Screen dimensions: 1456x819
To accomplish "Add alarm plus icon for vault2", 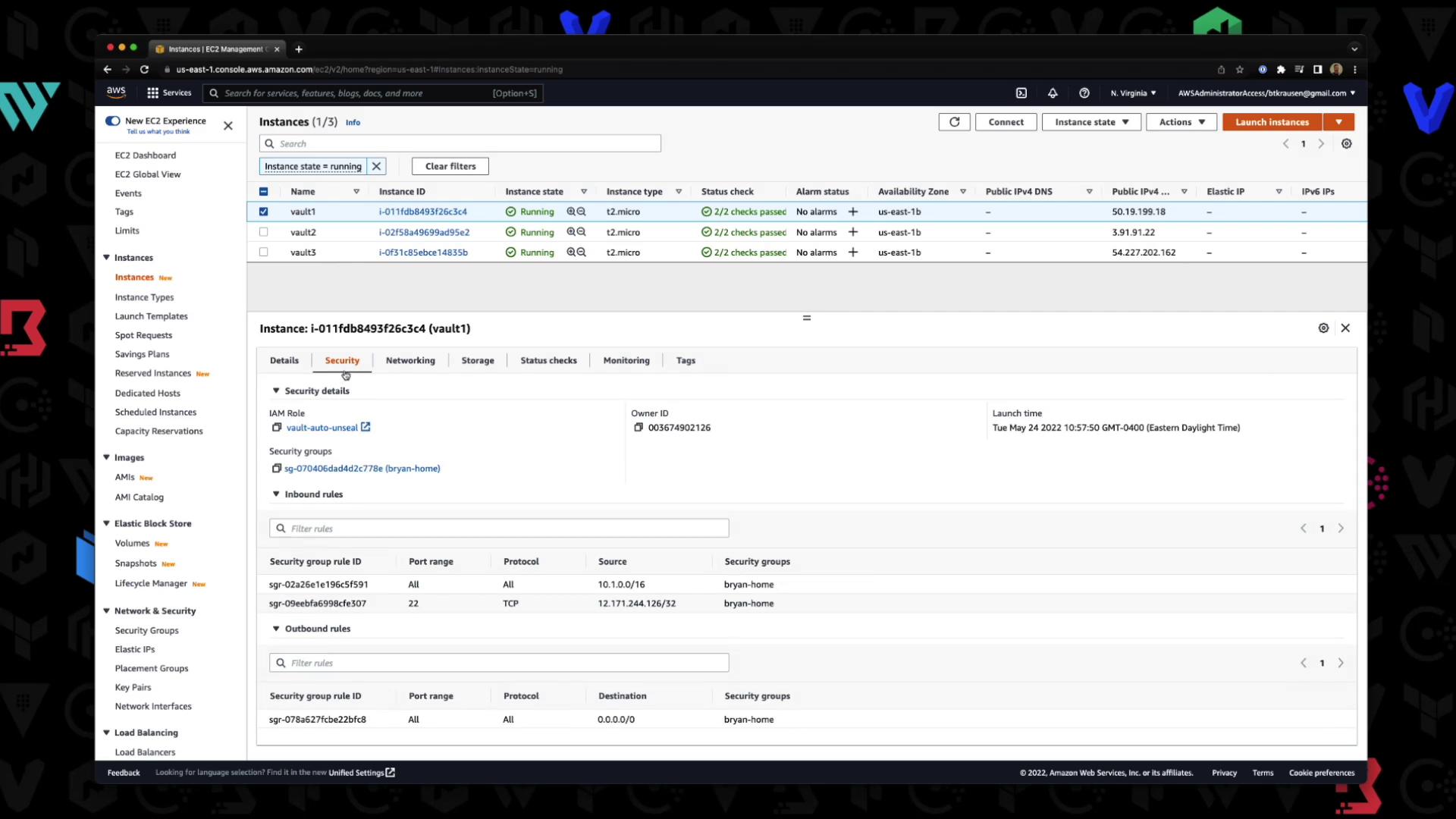I will pyautogui.click(x=853, y=232).
